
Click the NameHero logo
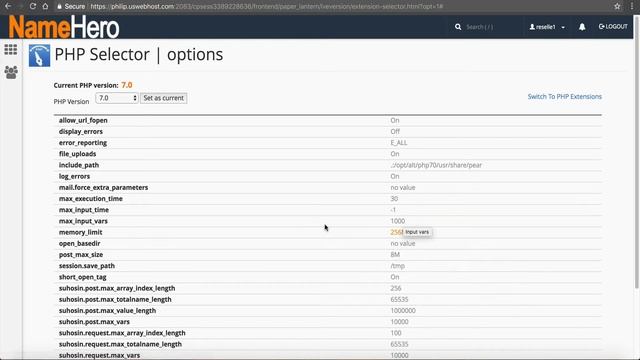click(64, 27)
